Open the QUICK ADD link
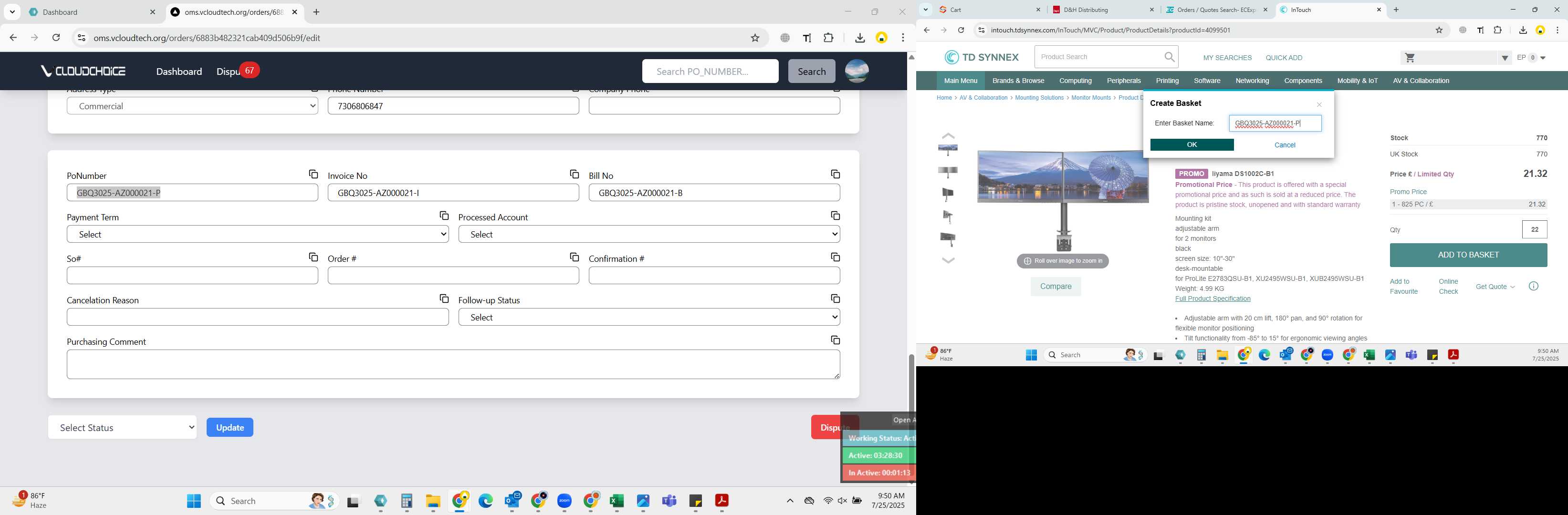Viewport: 1568px width, 515px height. [1283, 58]
